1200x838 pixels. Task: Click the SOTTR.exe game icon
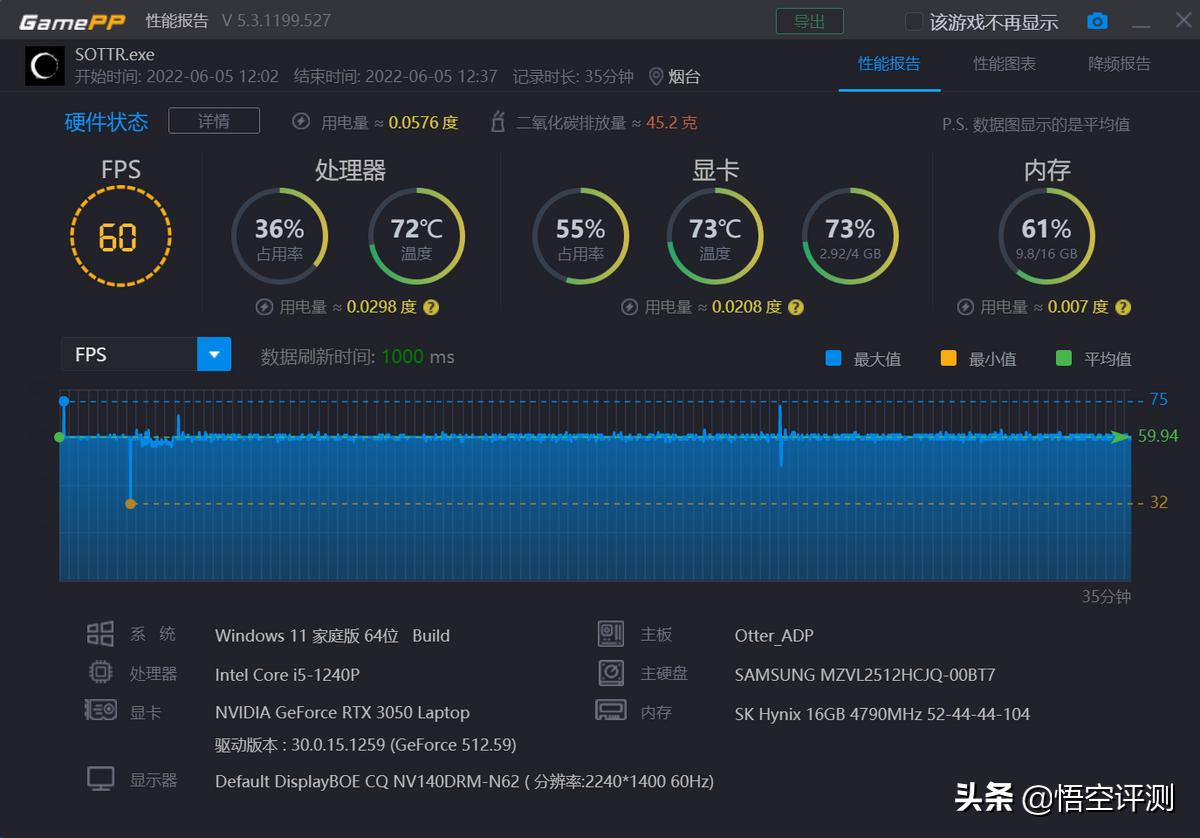pyautogui.click(x=44, y=64)
